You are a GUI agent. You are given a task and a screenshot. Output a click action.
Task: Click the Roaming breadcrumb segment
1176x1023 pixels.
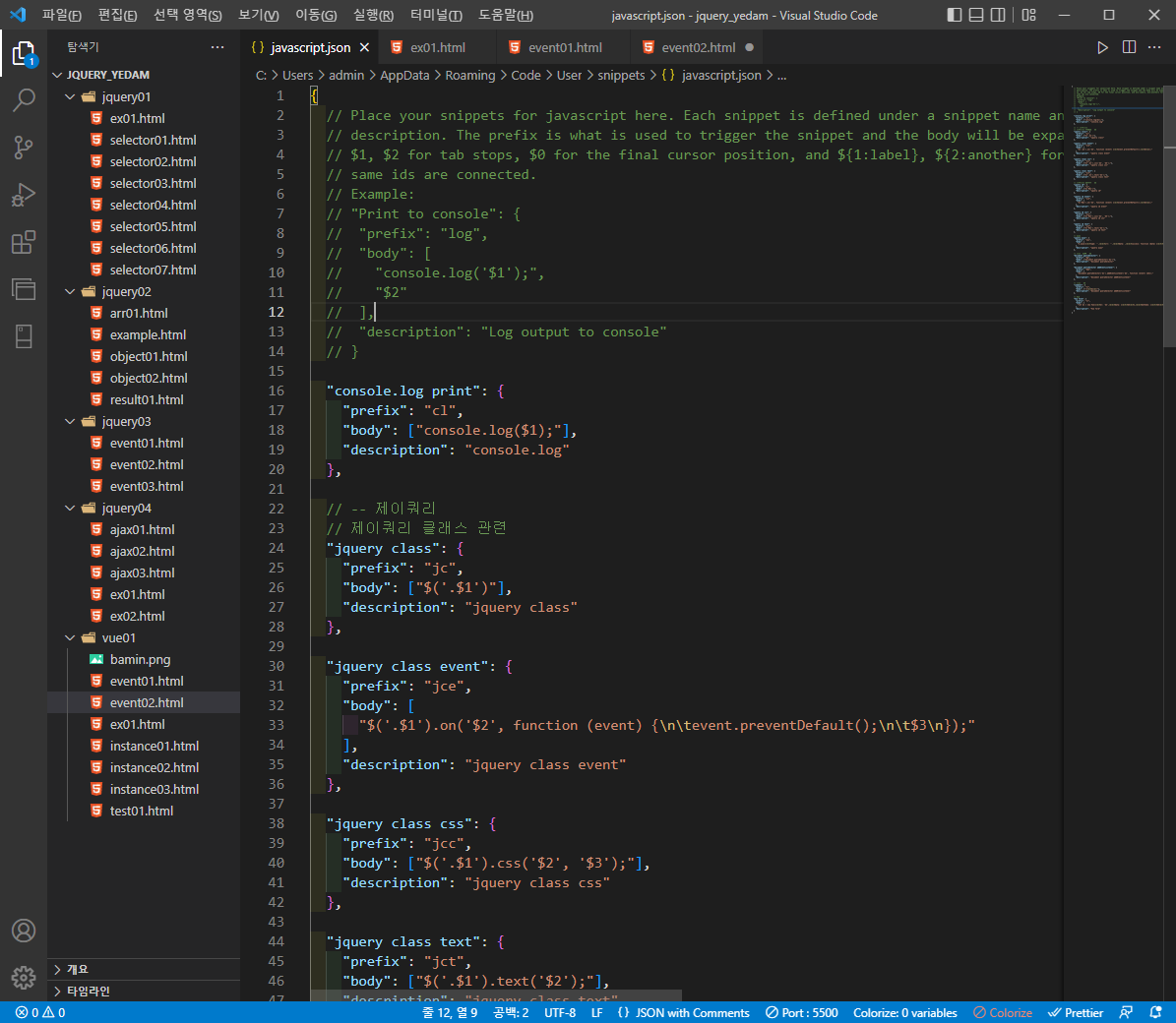pyautogui.click(x=469, y=75)
